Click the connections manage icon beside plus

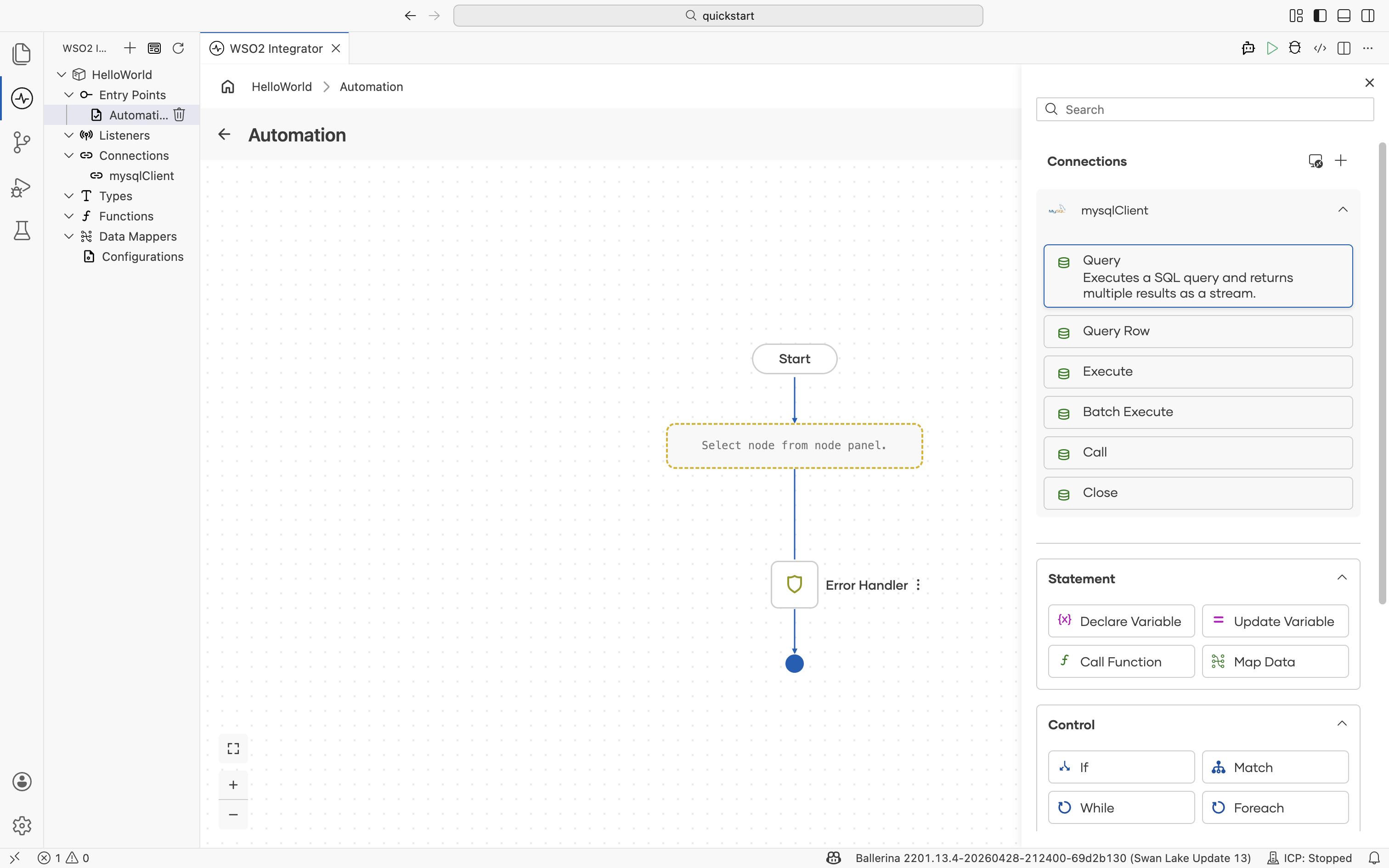tap(1316, 161)
